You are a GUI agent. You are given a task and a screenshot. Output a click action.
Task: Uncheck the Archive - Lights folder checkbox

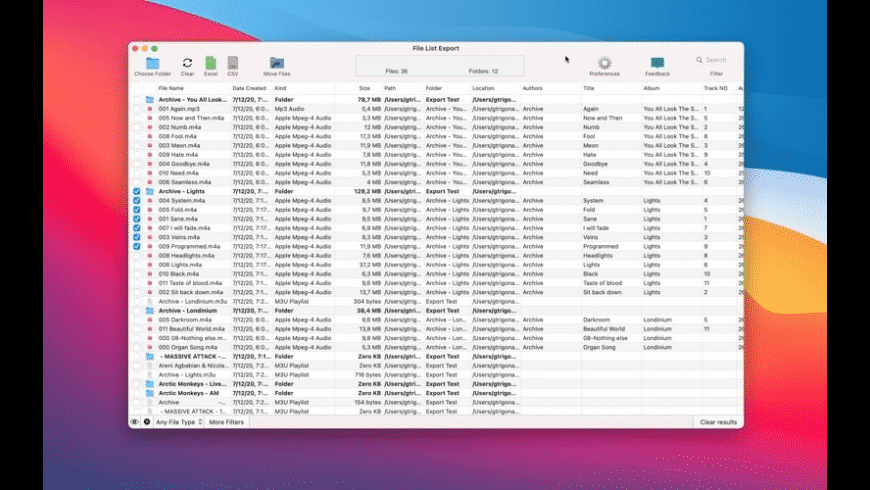[x=136, y=191]
